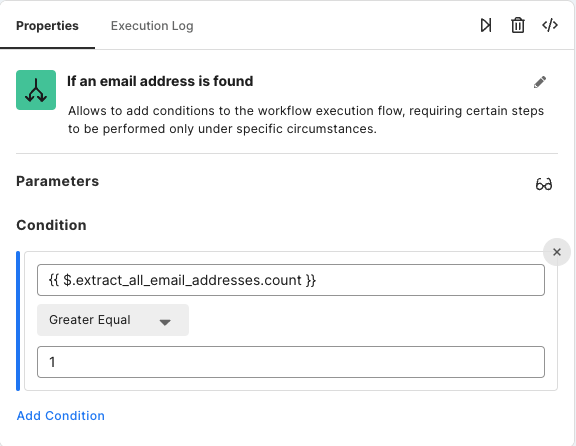Click the step description text about workflow conditions
This screenshot has height=446, width=576.
[306, 120]
